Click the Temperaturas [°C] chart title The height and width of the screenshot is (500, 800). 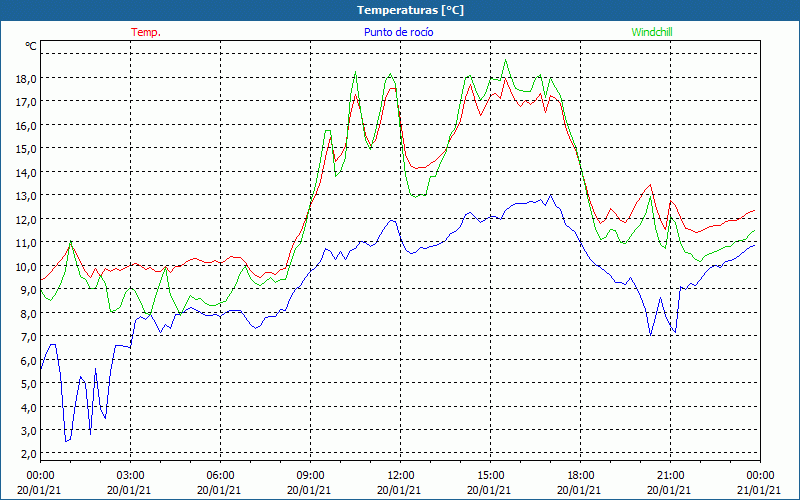click(410, 10)
